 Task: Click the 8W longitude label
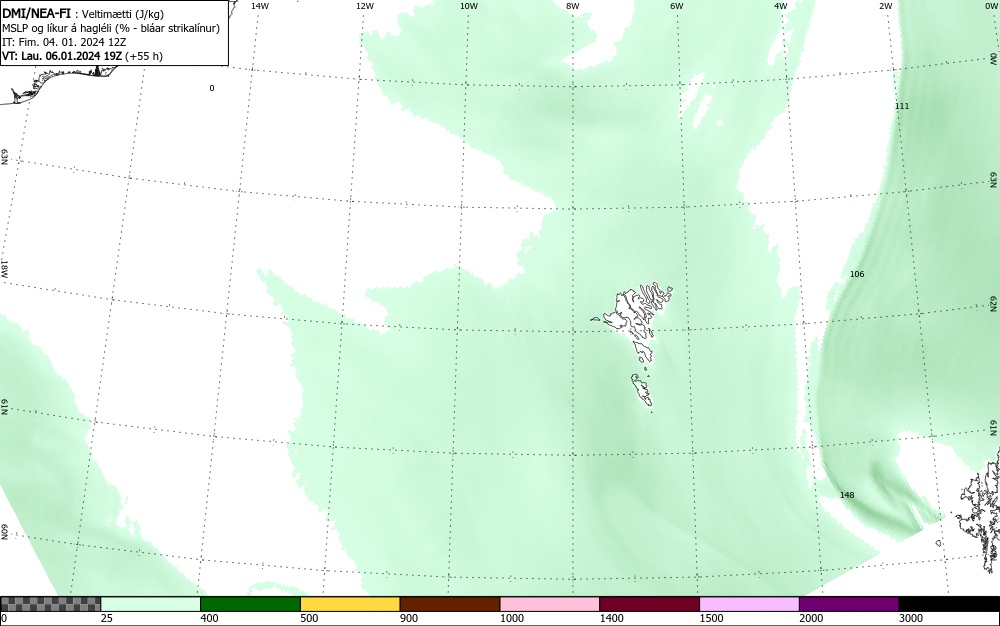(x=573, y=6)
